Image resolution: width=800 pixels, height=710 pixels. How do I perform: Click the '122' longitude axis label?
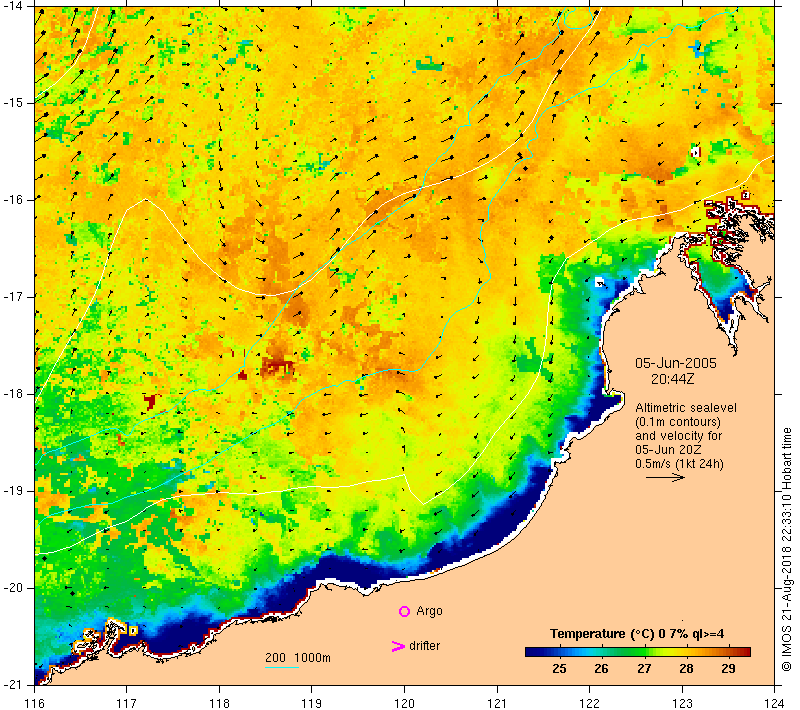click(x=589, y=703)
